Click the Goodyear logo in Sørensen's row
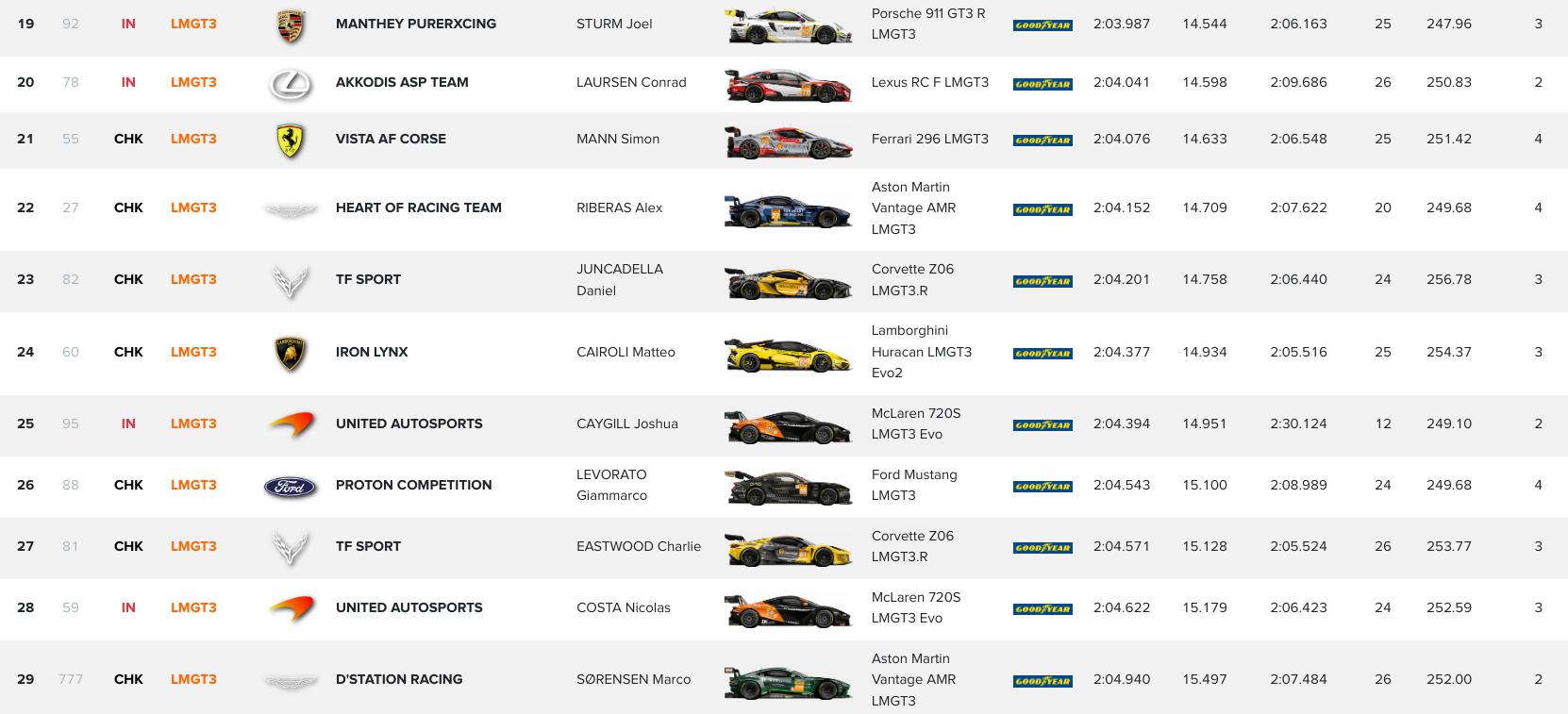 [x=1043, y=681]
